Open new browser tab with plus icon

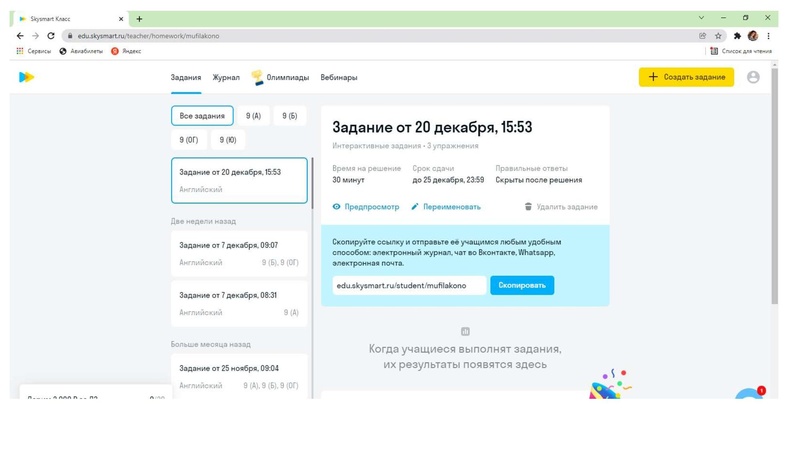139,19
